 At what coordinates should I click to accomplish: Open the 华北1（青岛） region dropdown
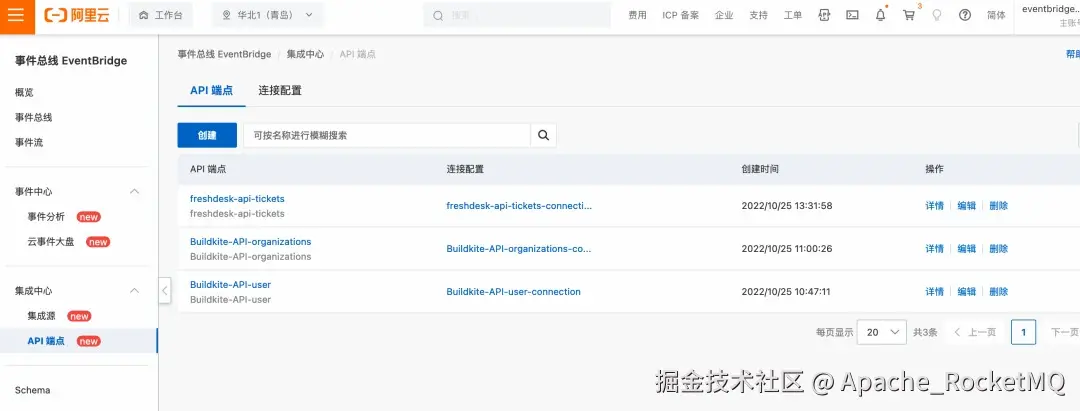click(x=267, y=15)
